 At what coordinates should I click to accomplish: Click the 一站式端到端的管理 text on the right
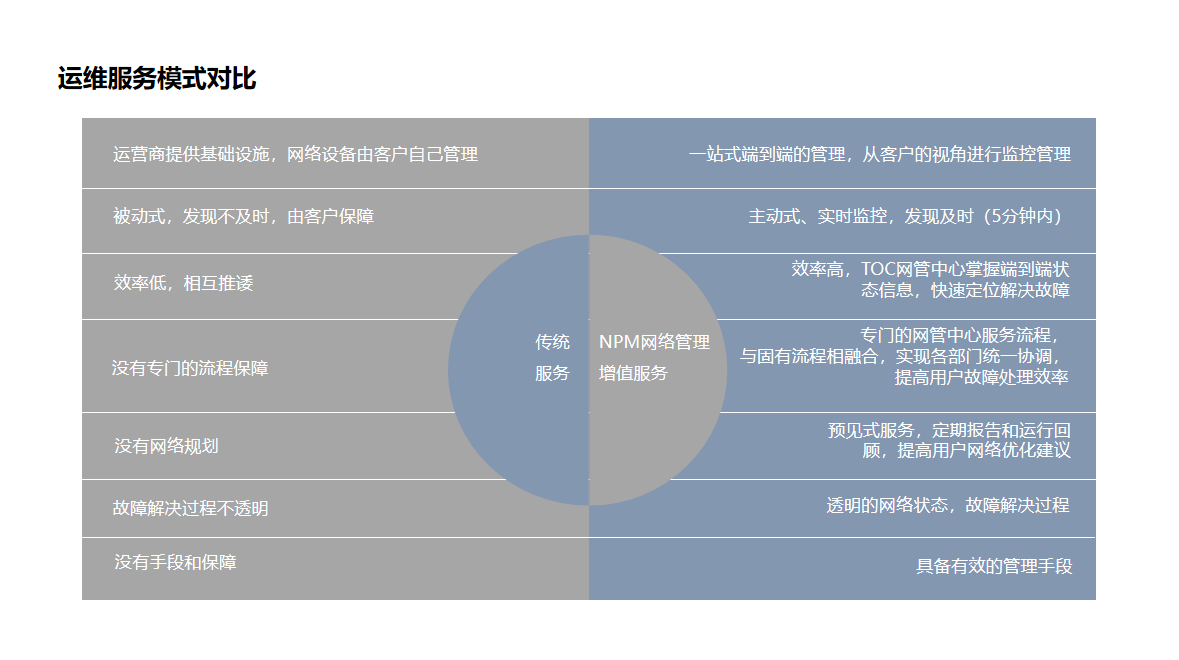click(x=768, y=154)
